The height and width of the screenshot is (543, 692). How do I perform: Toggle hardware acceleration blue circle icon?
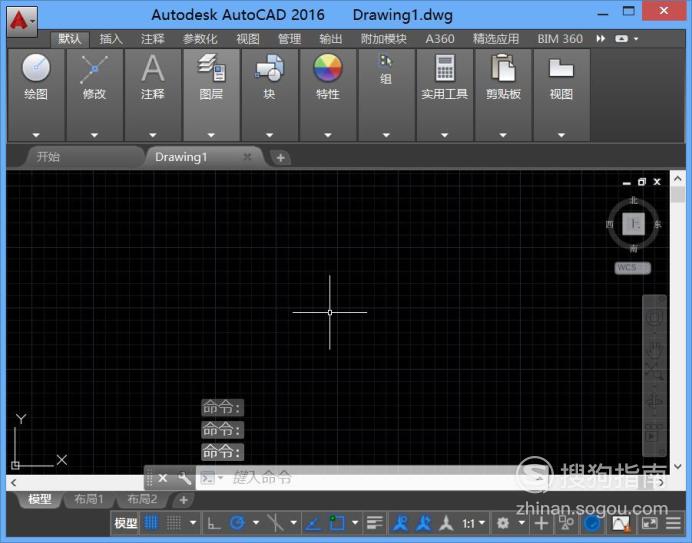pos(592,524)
